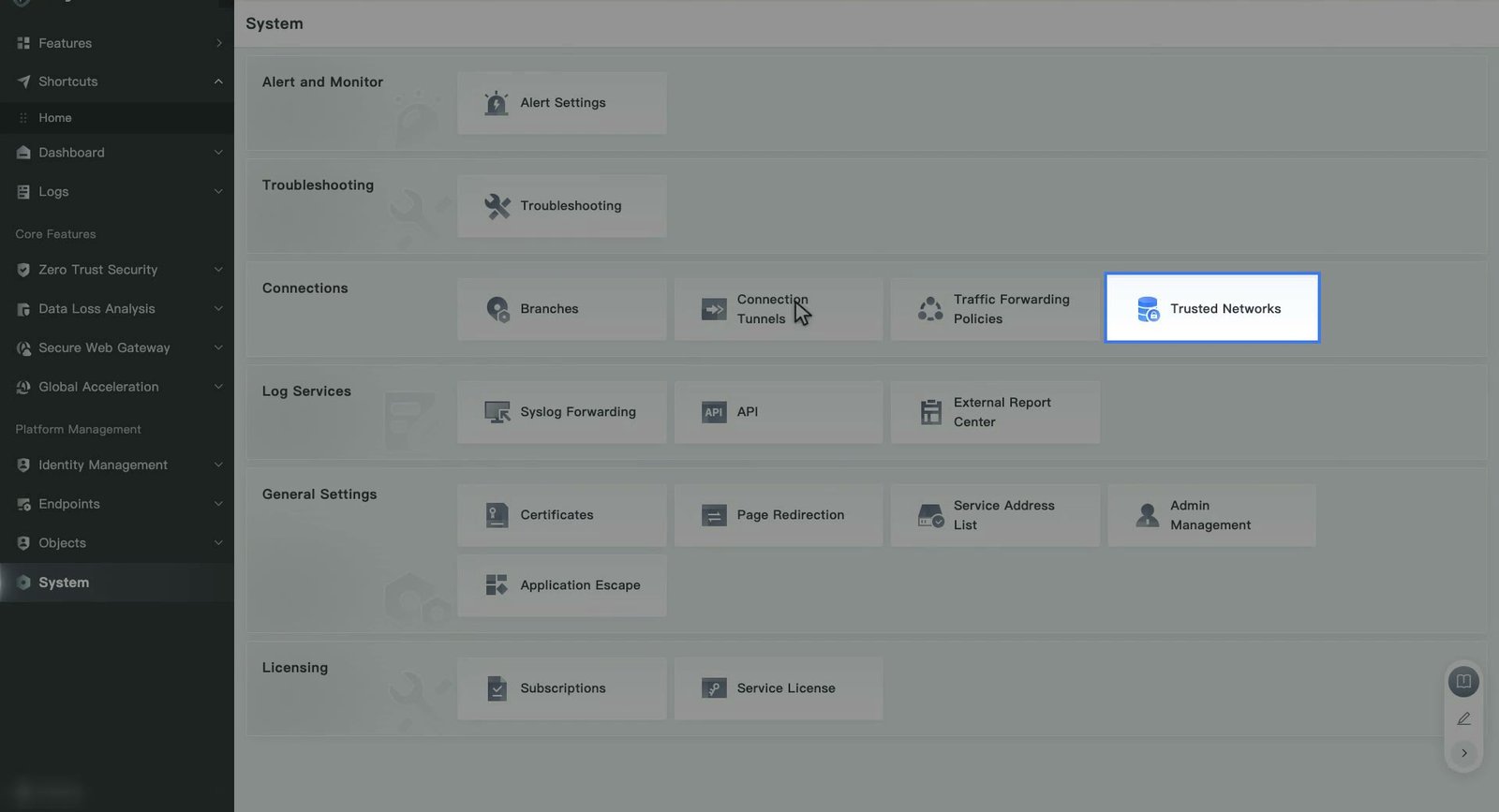1499x812 pixels.
Task: Click the API badge icon
Action: coord(714,412)
